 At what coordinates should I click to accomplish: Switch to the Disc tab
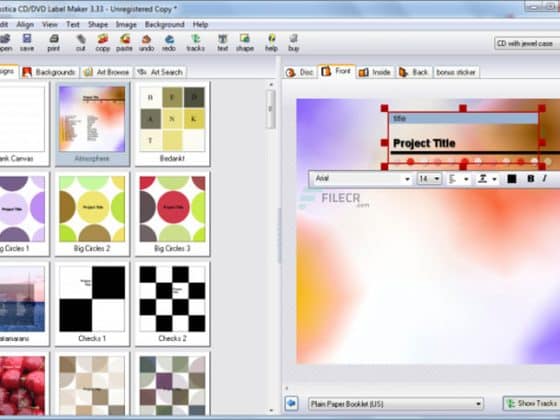coord(300,72)
